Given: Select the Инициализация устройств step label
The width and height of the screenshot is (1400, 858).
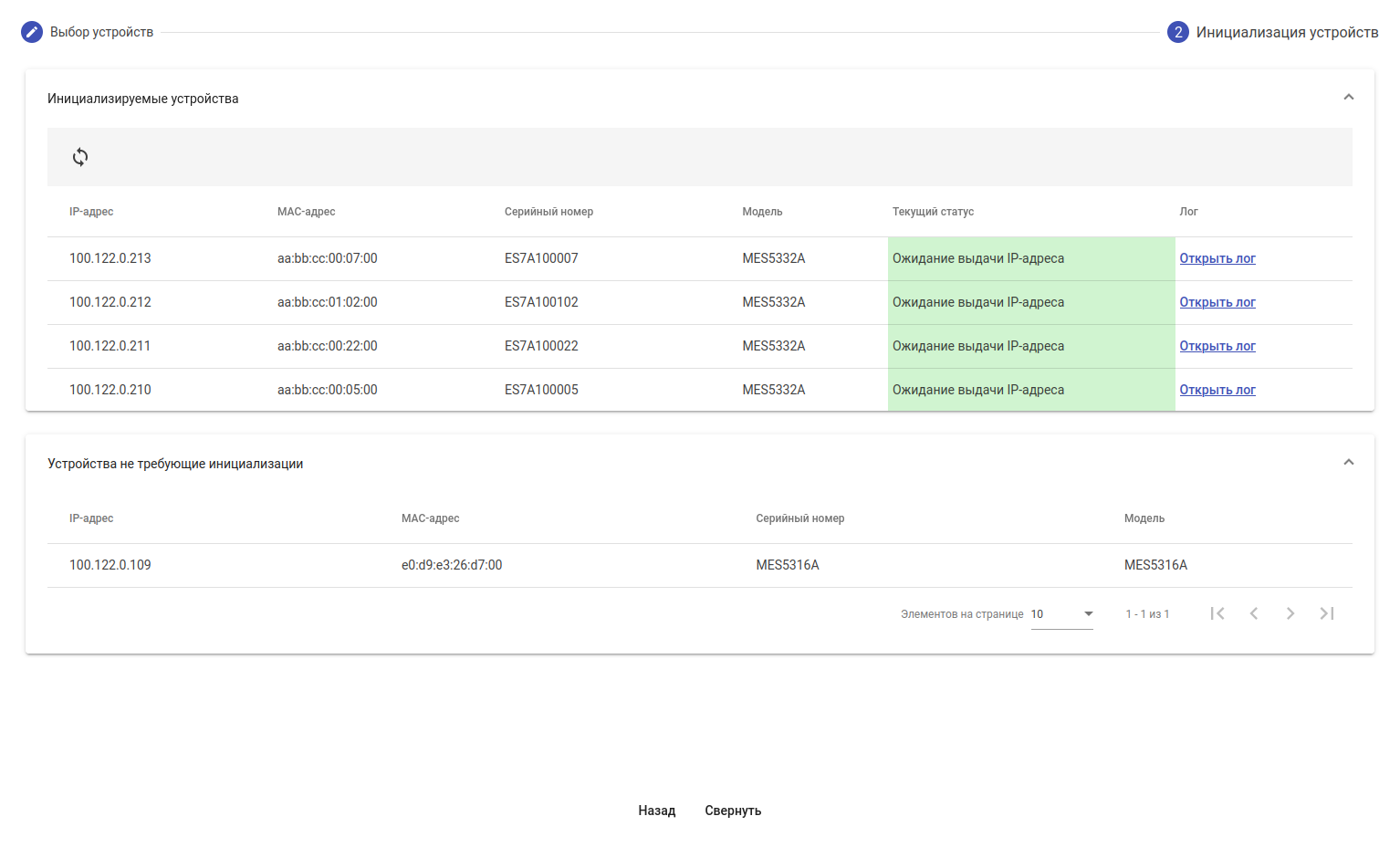Looking at the screenshot, I should click(x=1287, y=32).
